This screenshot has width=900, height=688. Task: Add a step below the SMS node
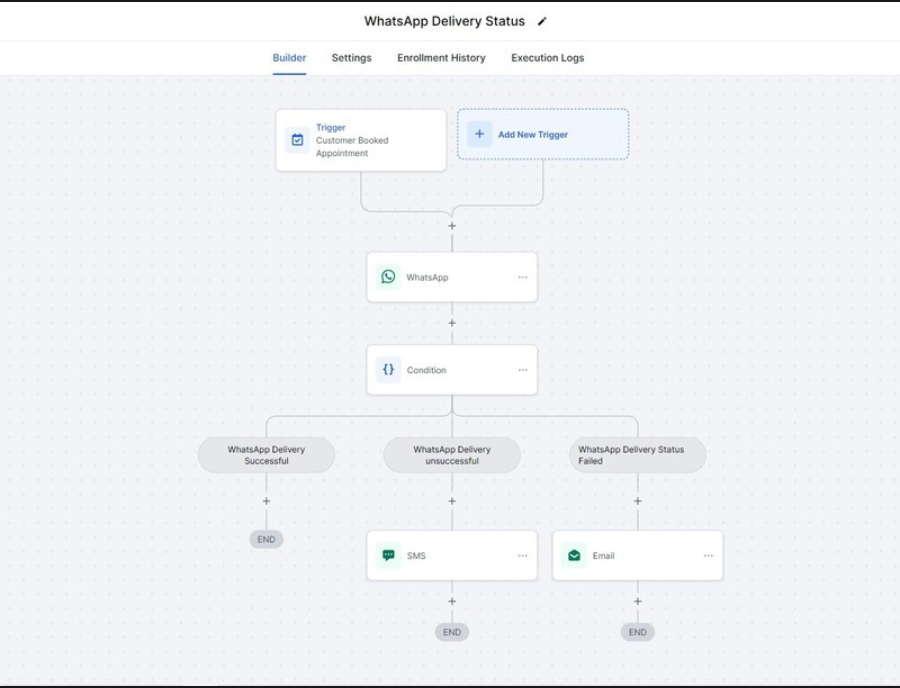(452, 601)
